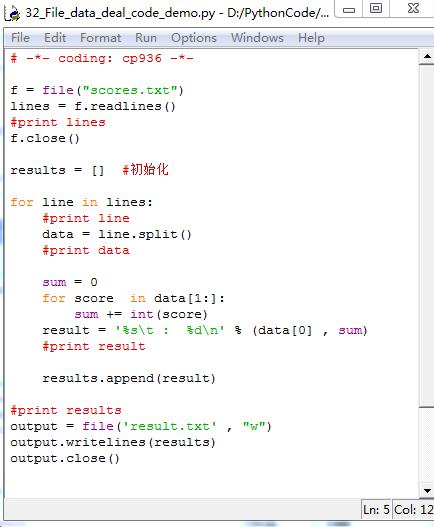
Task: Click the #print data comment
Action: tap(86, 250)
